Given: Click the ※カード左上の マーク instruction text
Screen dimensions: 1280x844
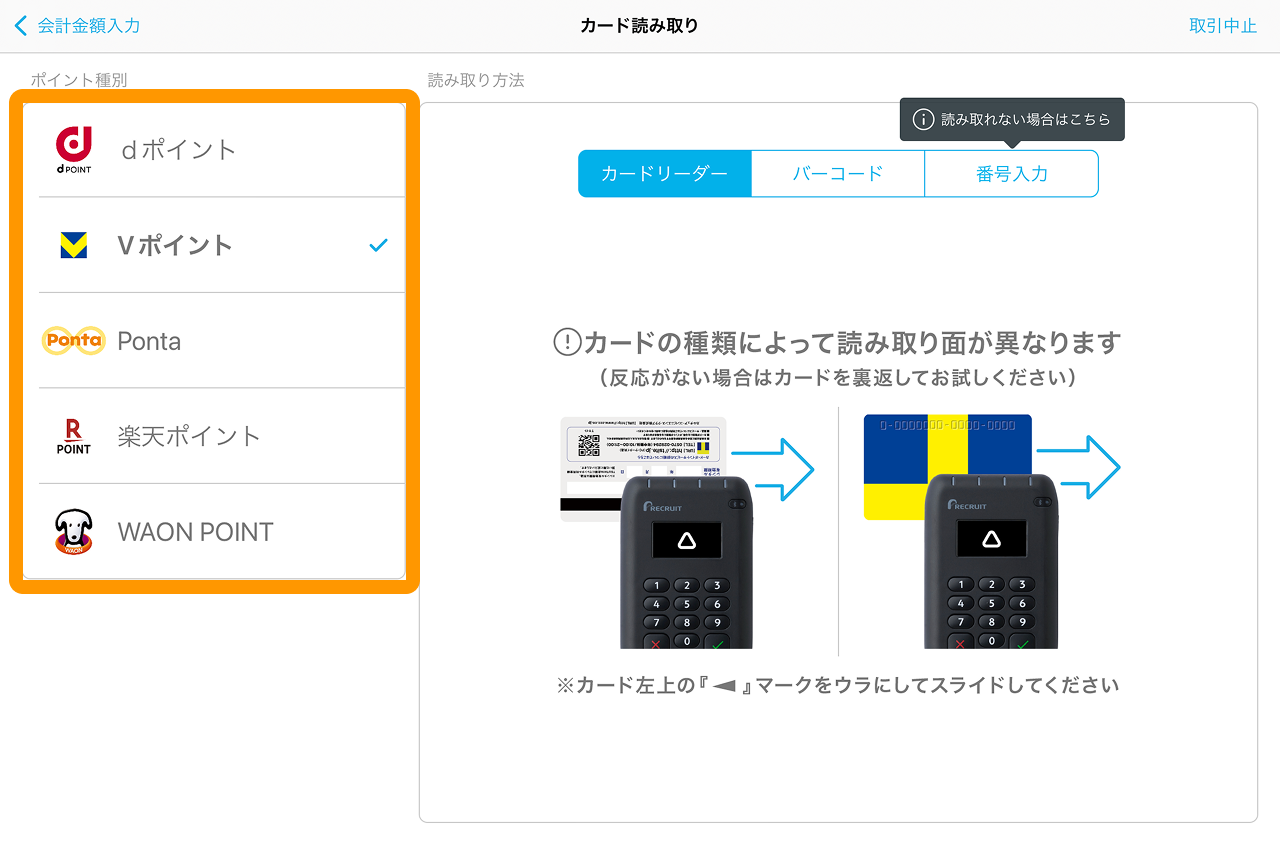Looking at the screenshot, I should 838,686.
